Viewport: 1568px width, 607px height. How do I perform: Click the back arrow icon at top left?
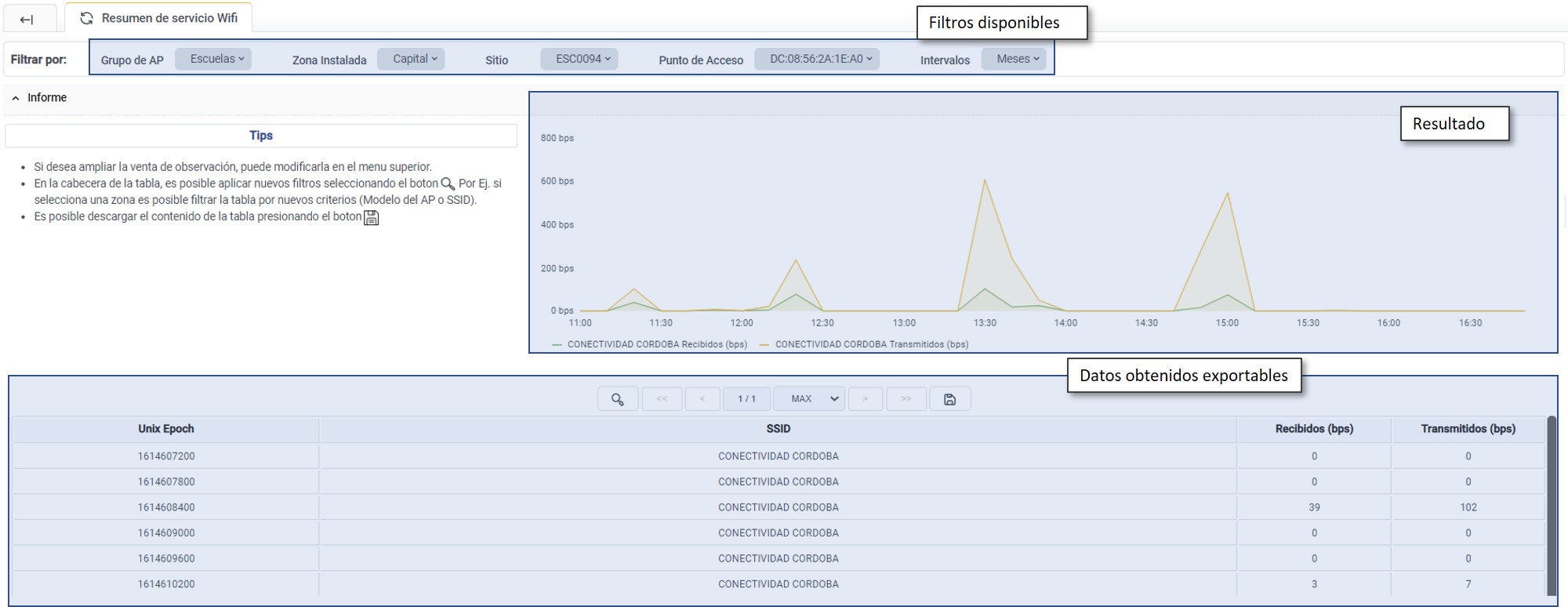[27, 19]
